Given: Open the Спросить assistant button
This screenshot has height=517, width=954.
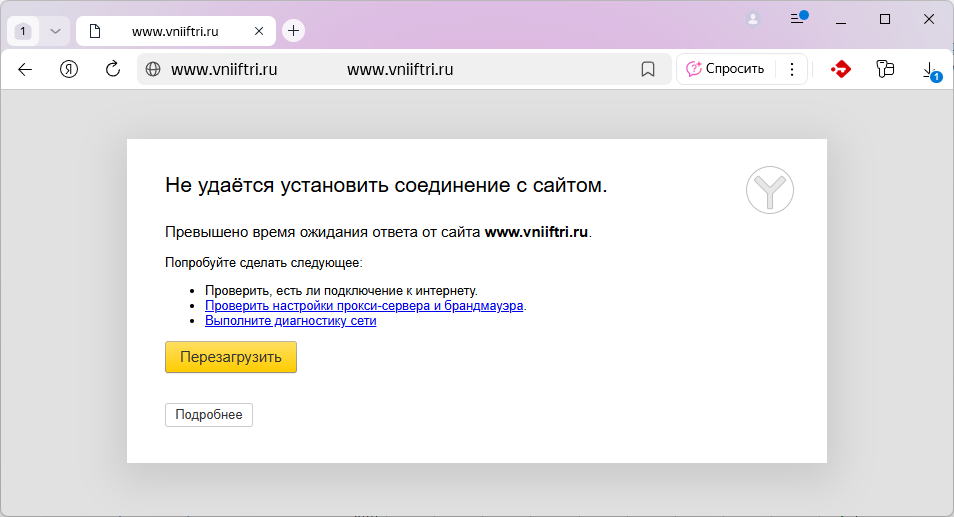Looking at the screenshot, I should tap(725, 69).
